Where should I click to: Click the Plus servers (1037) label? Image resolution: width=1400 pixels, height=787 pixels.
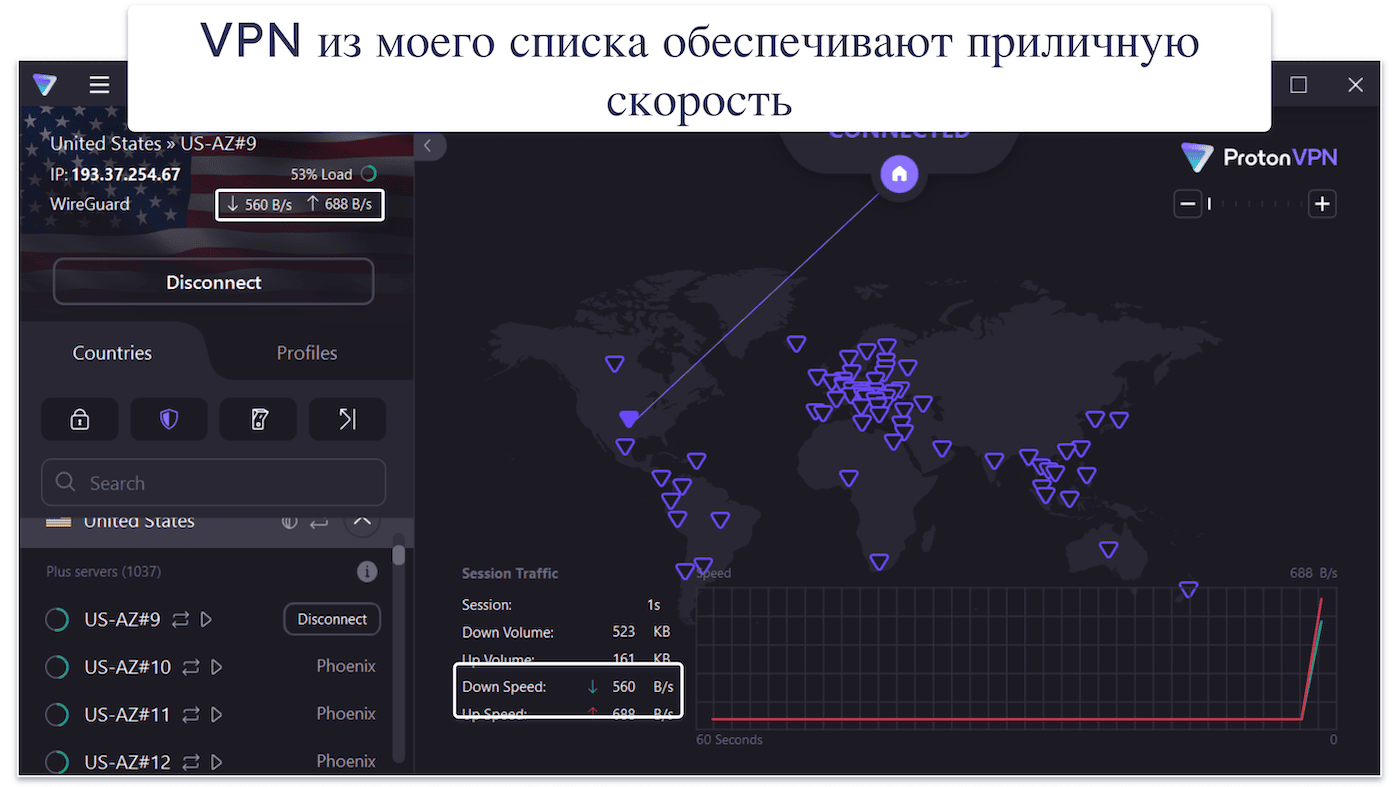coord(103,572)
